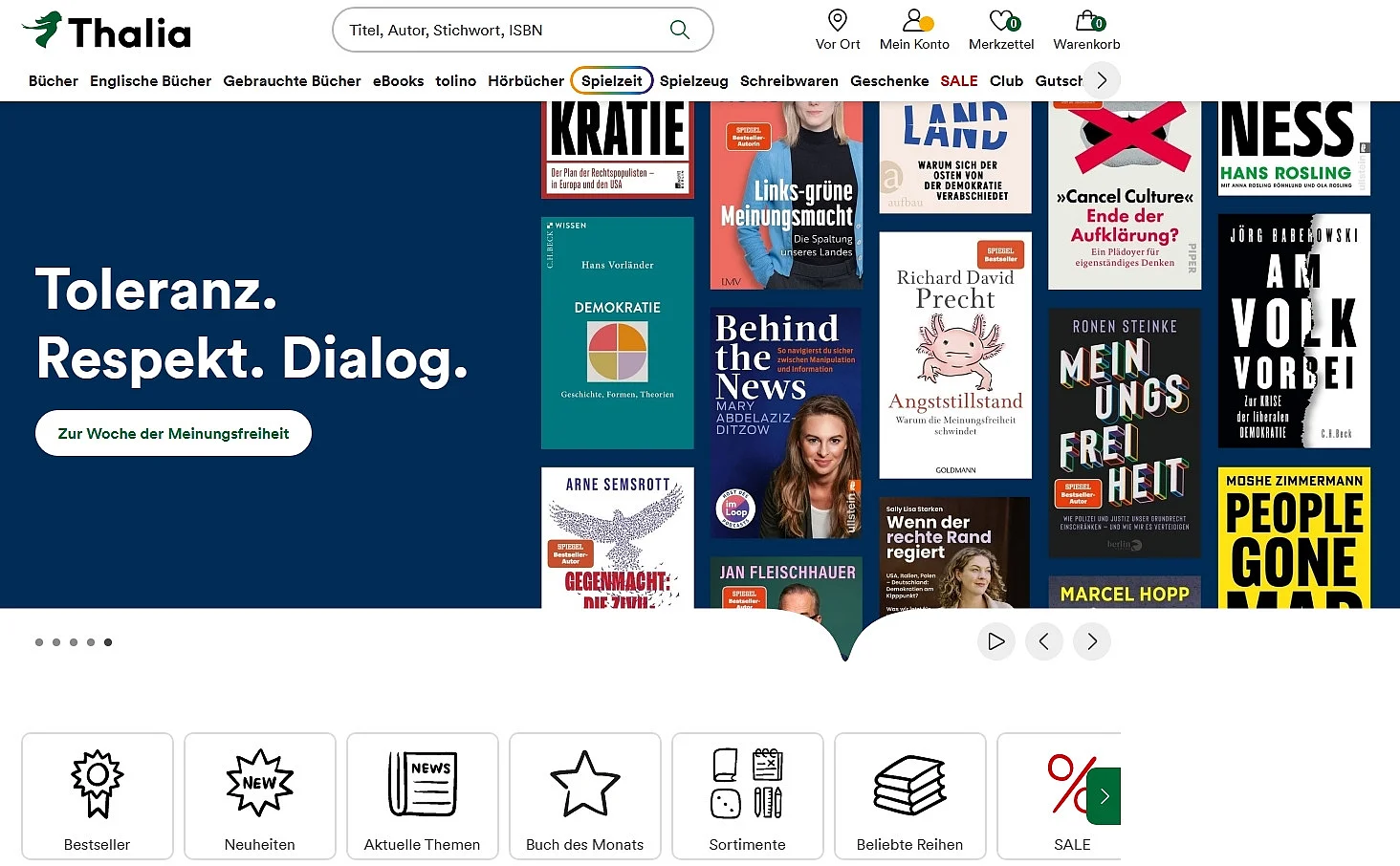Open Behind the News book cover
Viewport: 1400px width, 866px height.
pos(785,422)
